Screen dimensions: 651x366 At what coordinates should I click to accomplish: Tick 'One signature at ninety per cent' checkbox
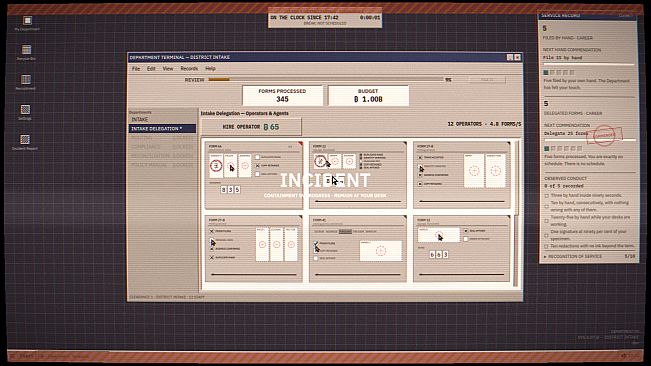tap(547, 235)
